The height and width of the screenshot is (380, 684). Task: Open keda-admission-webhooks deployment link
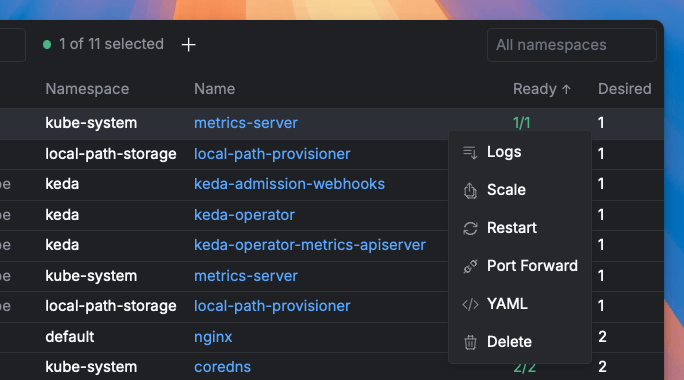tap(289, 184)
